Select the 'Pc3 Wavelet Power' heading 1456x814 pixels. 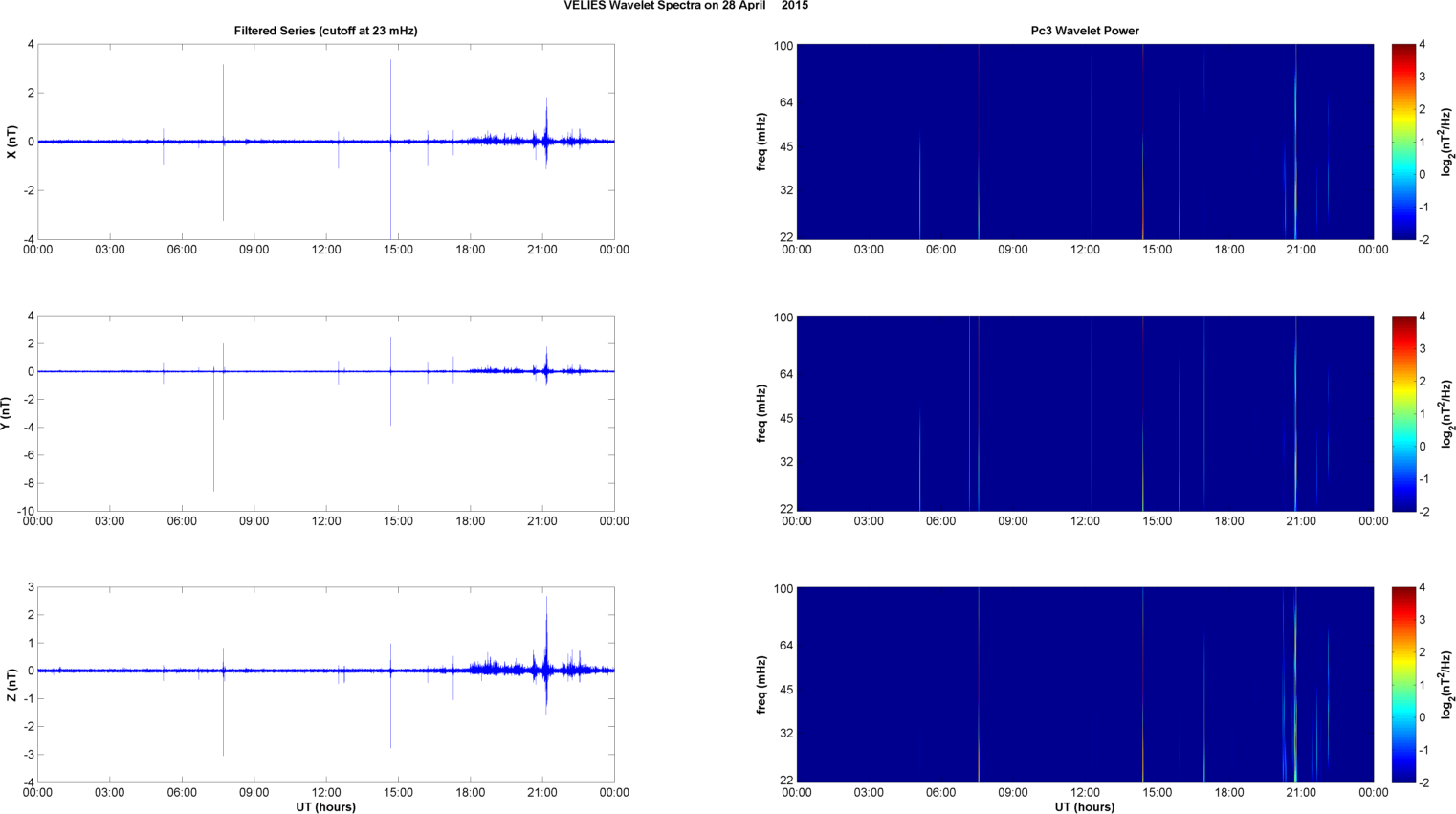(x=1085, y=31)
